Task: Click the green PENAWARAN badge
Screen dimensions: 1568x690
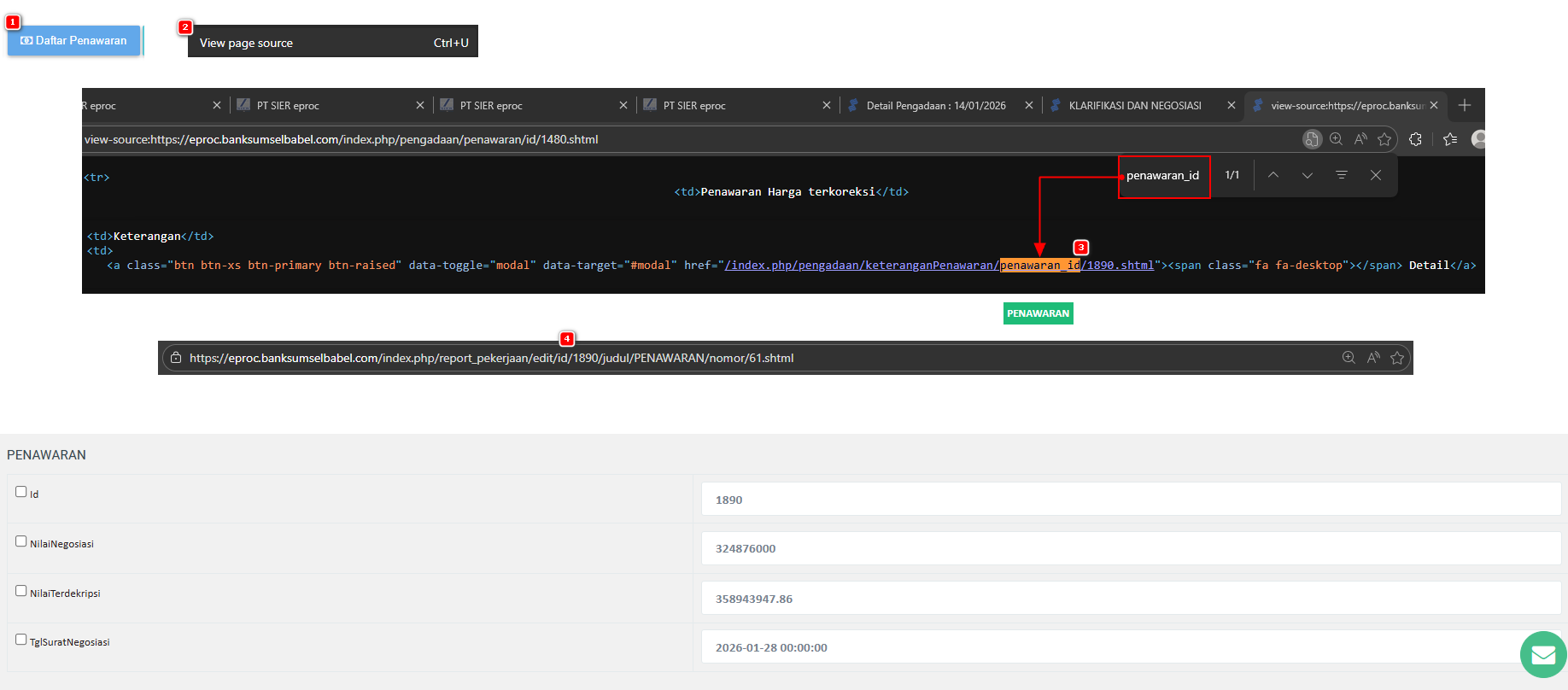Action: tap(1038, 313)
